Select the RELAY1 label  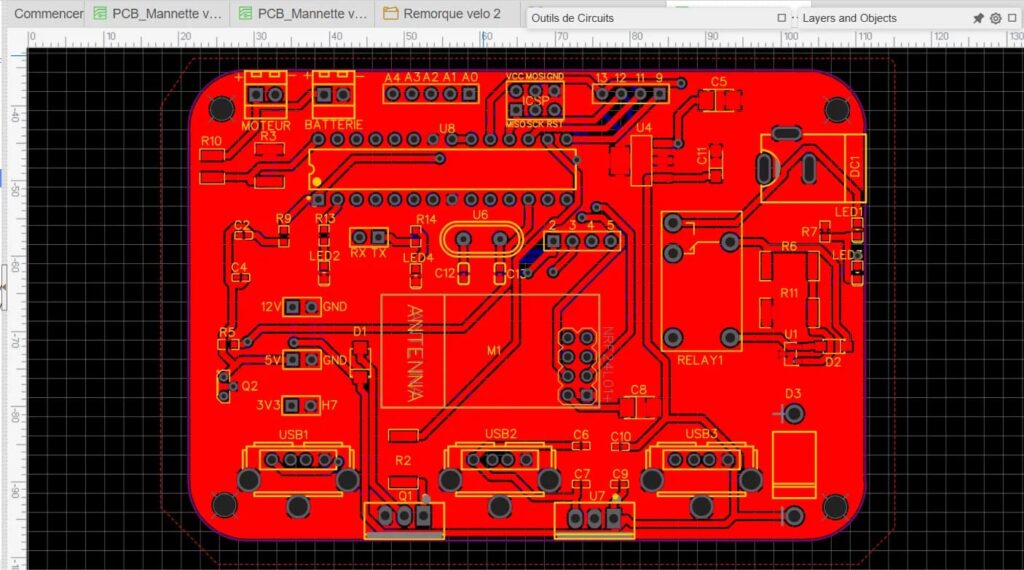699,360
